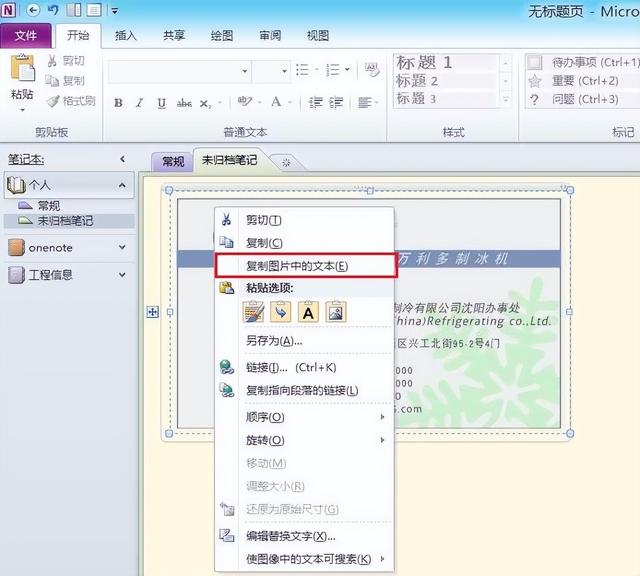Open the numbered list dropdown arrow
640x576 pixels.
click(347, 70)
